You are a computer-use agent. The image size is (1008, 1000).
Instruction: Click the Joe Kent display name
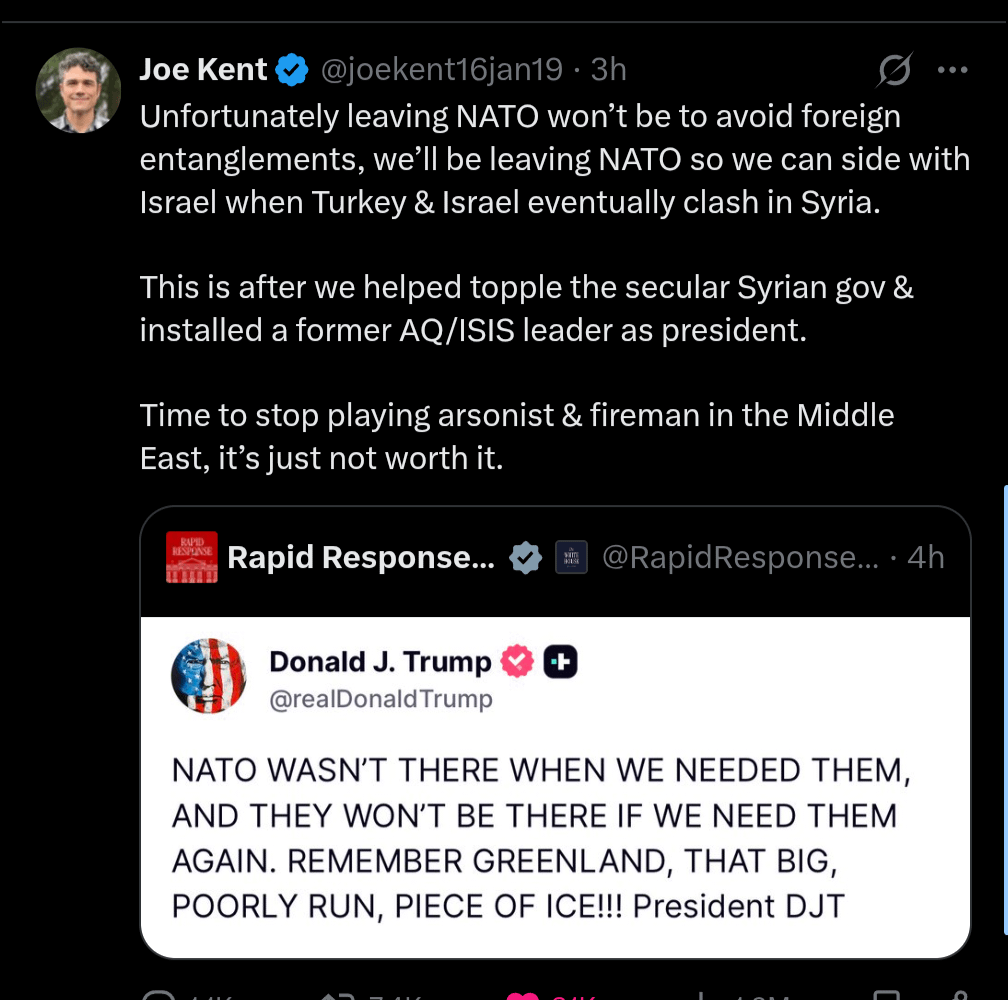click(203, 69)
